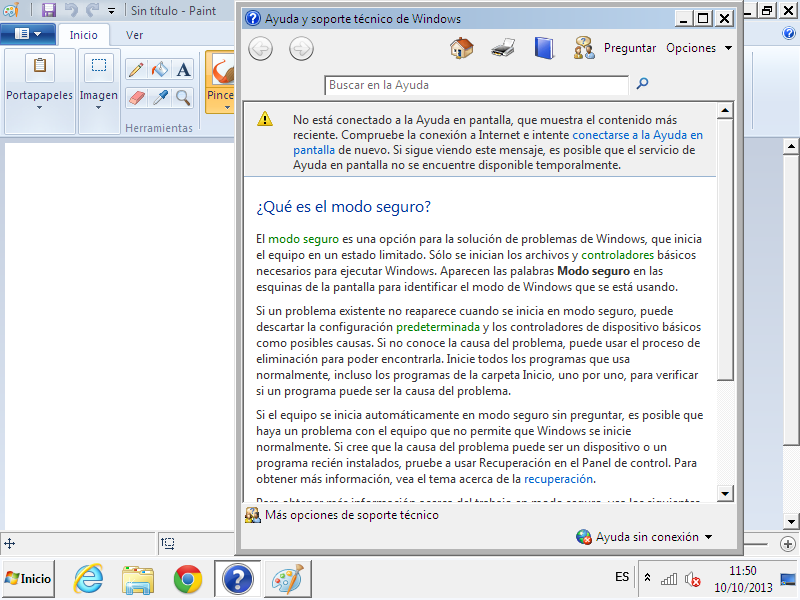Open the controladores glossary link
The height and width of the screenshot is (600, 800).
tap(617, 255)
